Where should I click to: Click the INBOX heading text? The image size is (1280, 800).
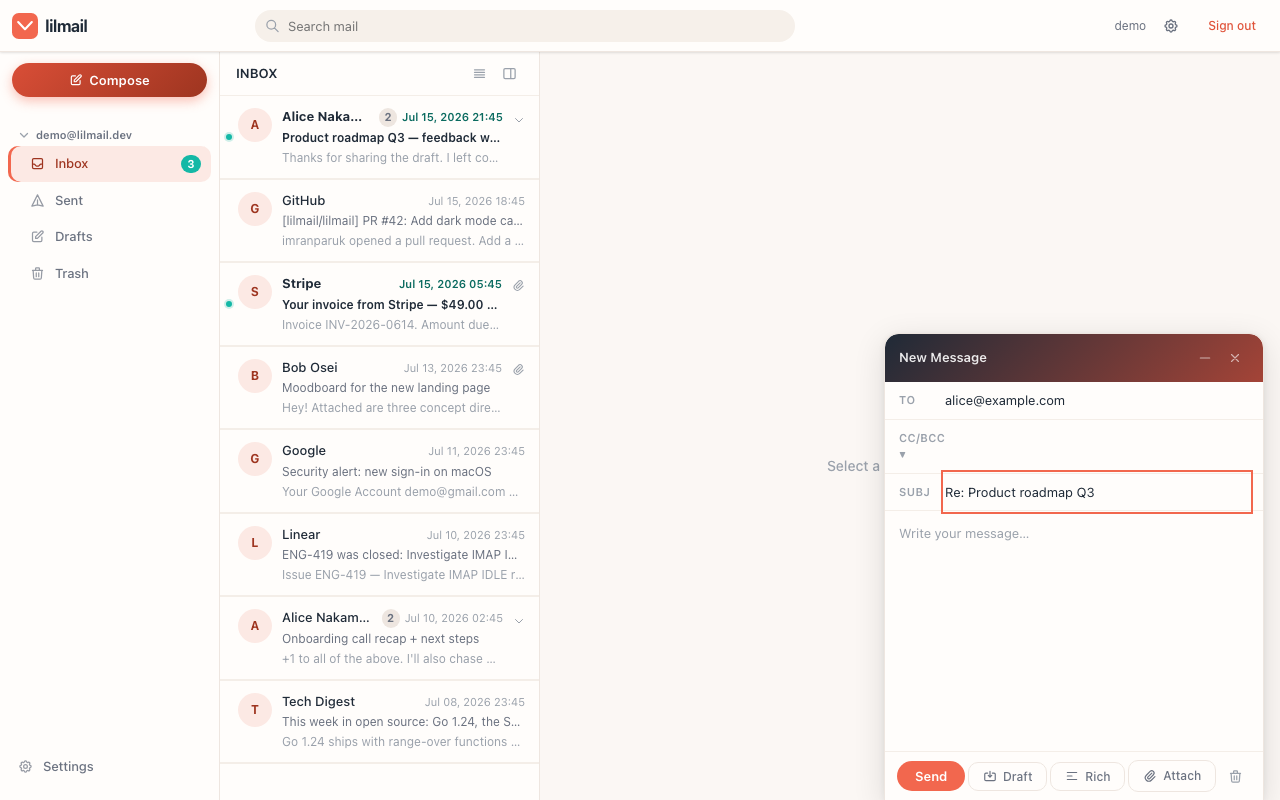[257, 74]
